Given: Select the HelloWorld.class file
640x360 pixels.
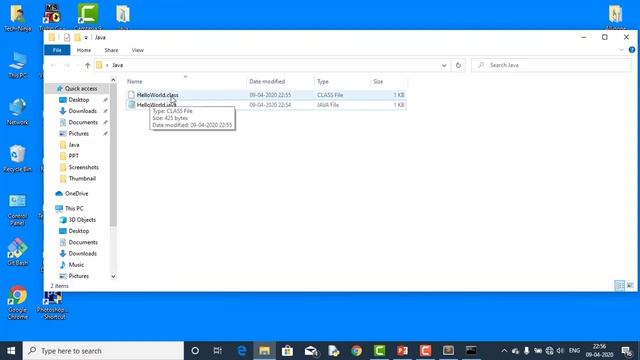Looking at the screenshot, I should coord(158,95).
